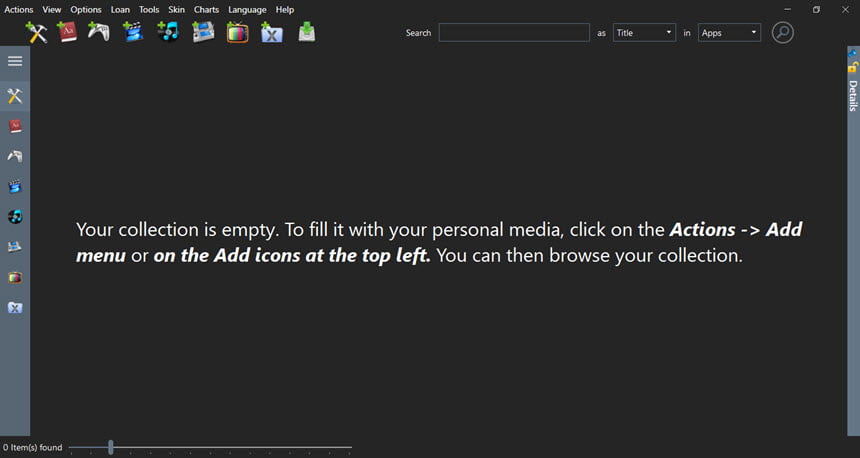Click the Add Nds handheld console icon in toolbar

click(203, 32)
